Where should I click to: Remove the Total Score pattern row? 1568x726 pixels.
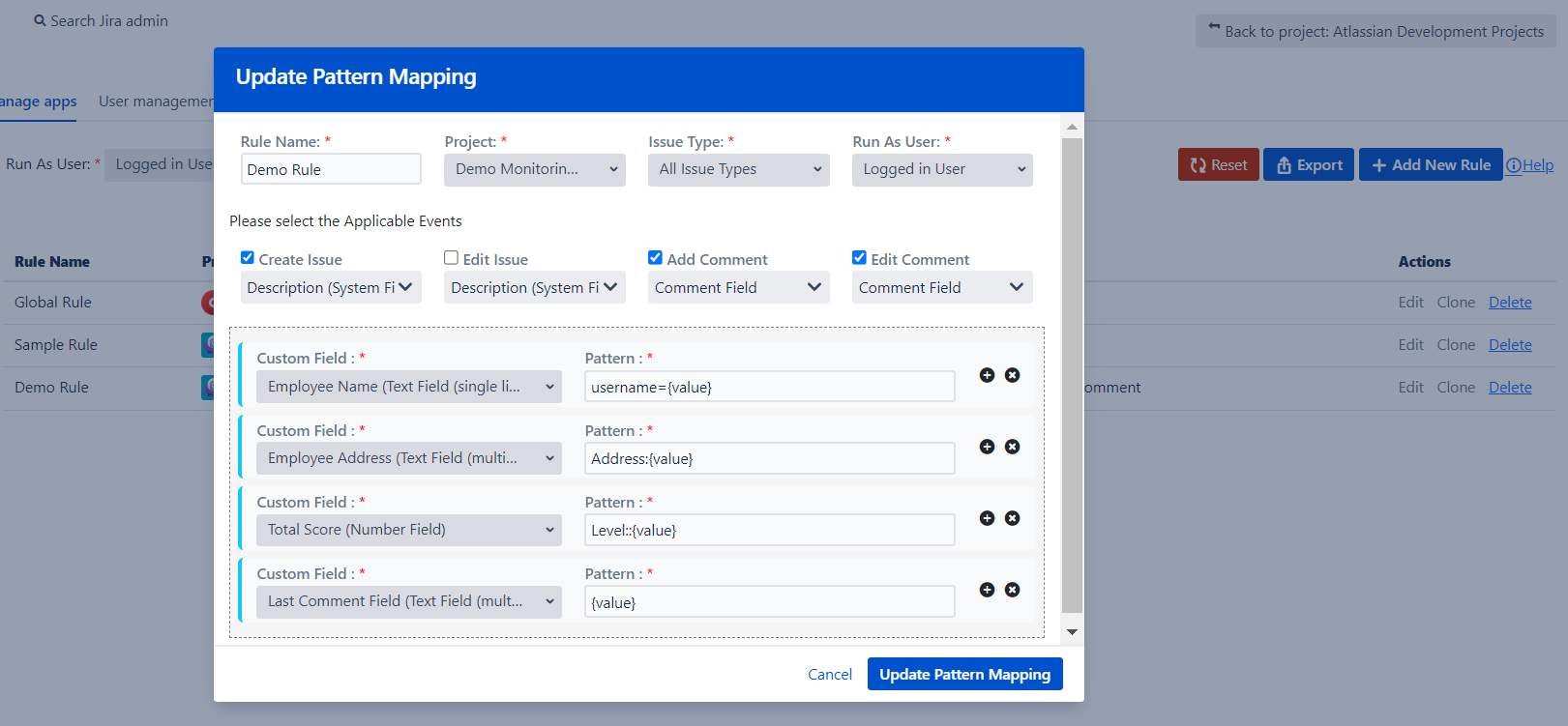(1012, 518)
